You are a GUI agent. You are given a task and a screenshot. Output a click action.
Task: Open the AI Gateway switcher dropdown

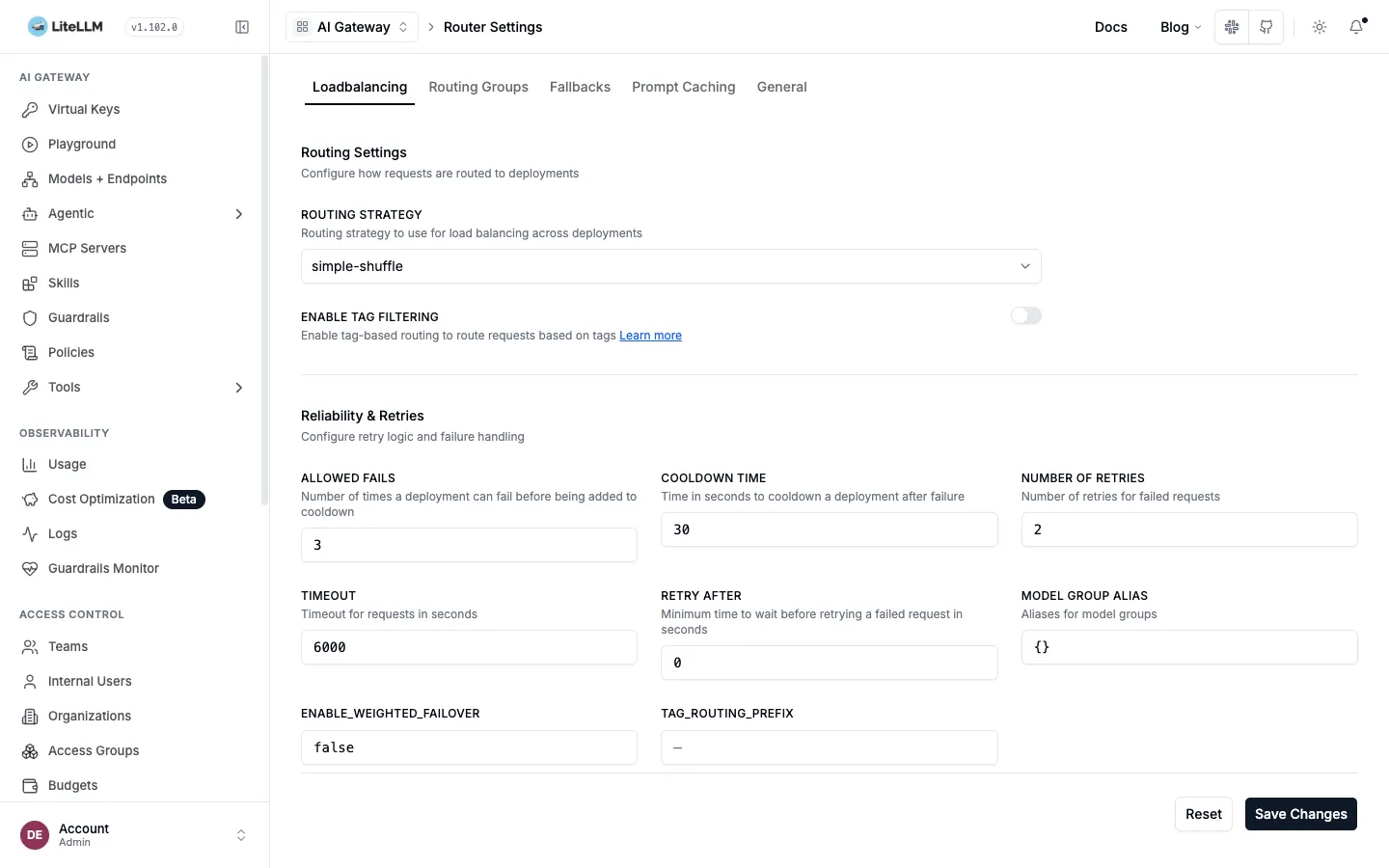(352, 27)
